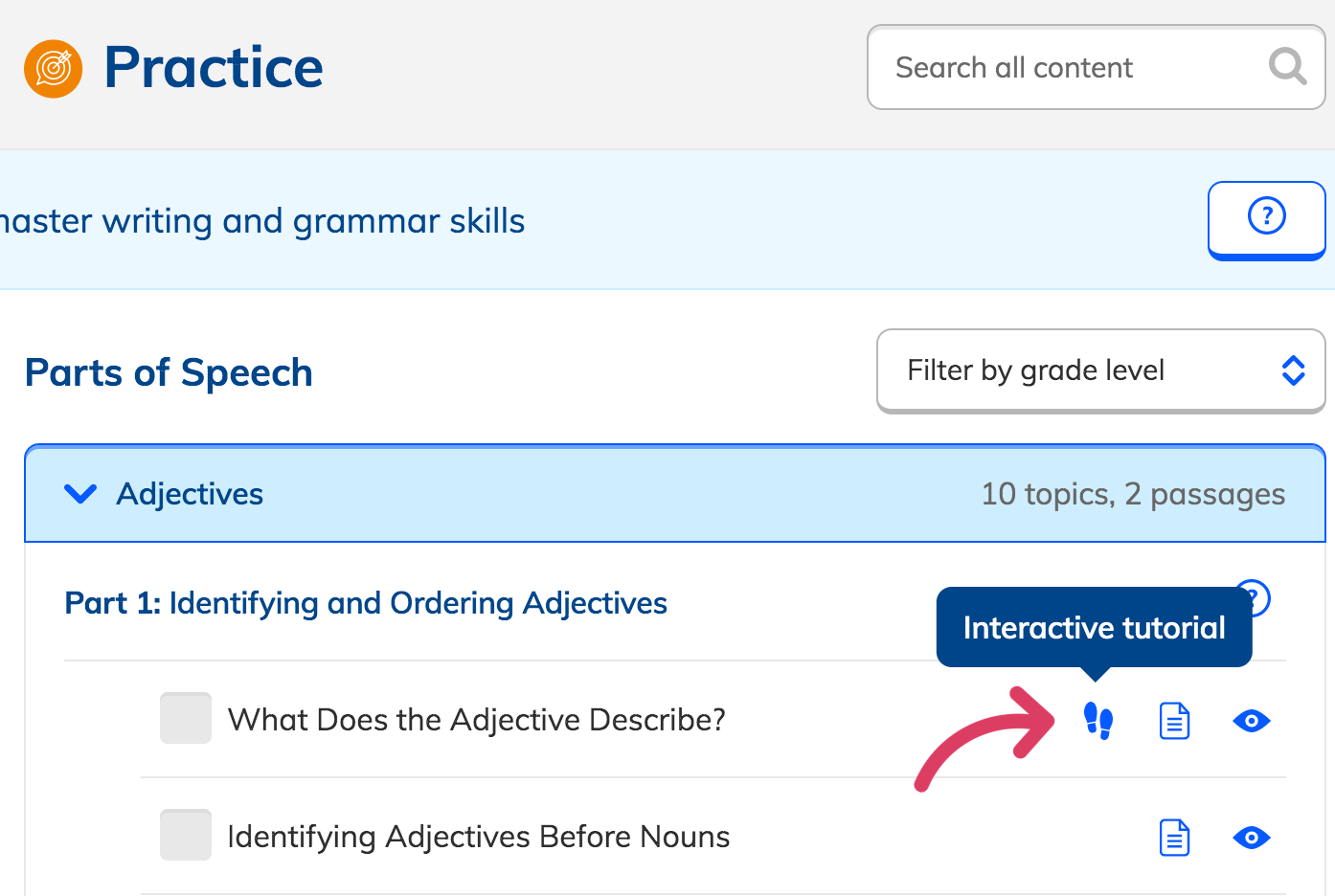Click the magnifying glass search icon

coord(1287,67)
